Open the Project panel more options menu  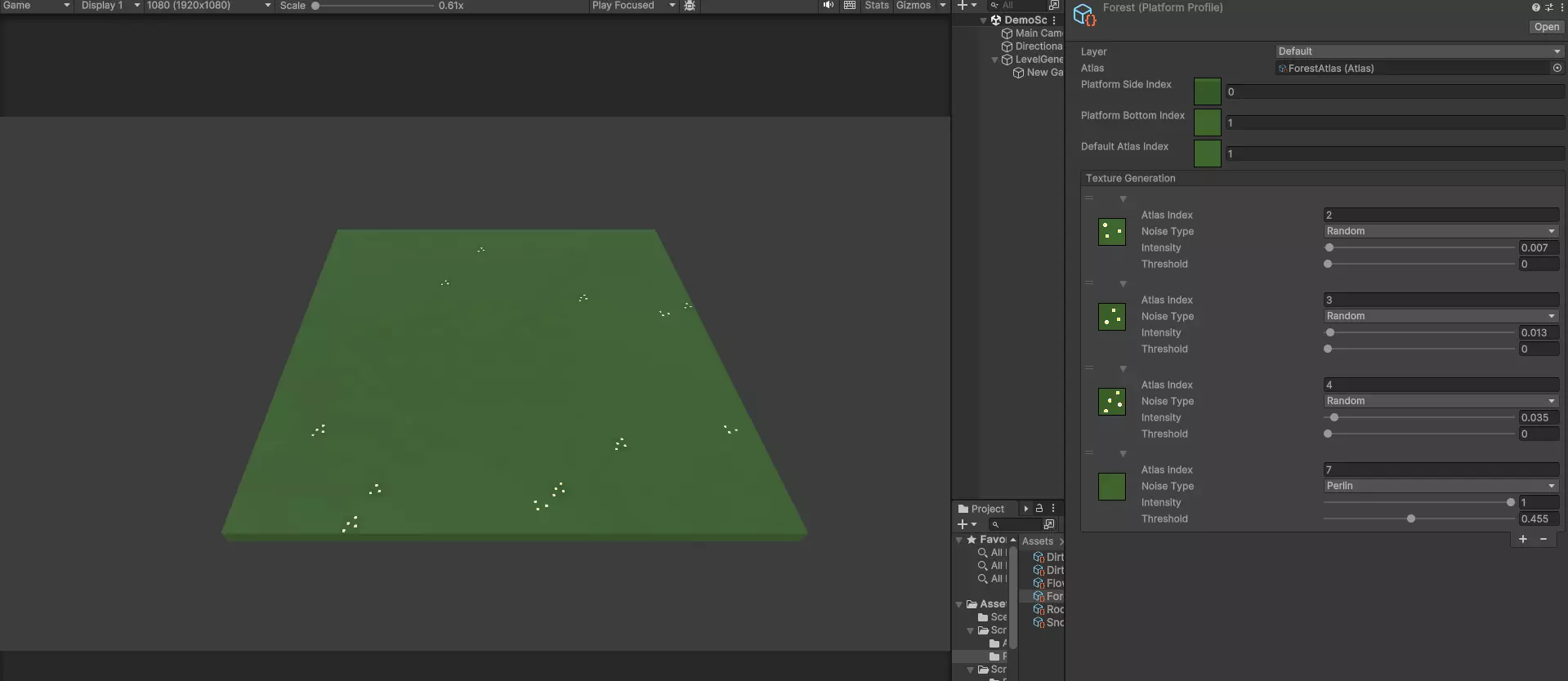pos(1053,508)
